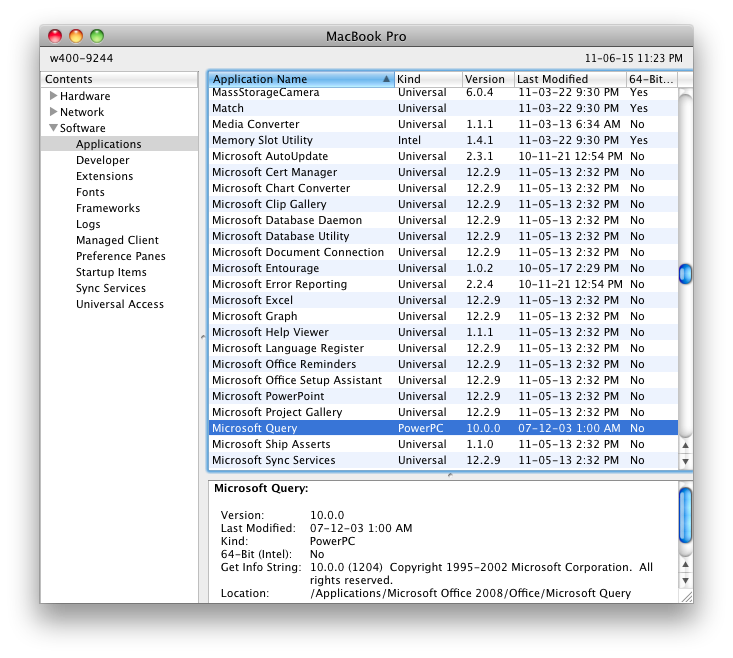Minimize the window with yellow button

[76, 36]
